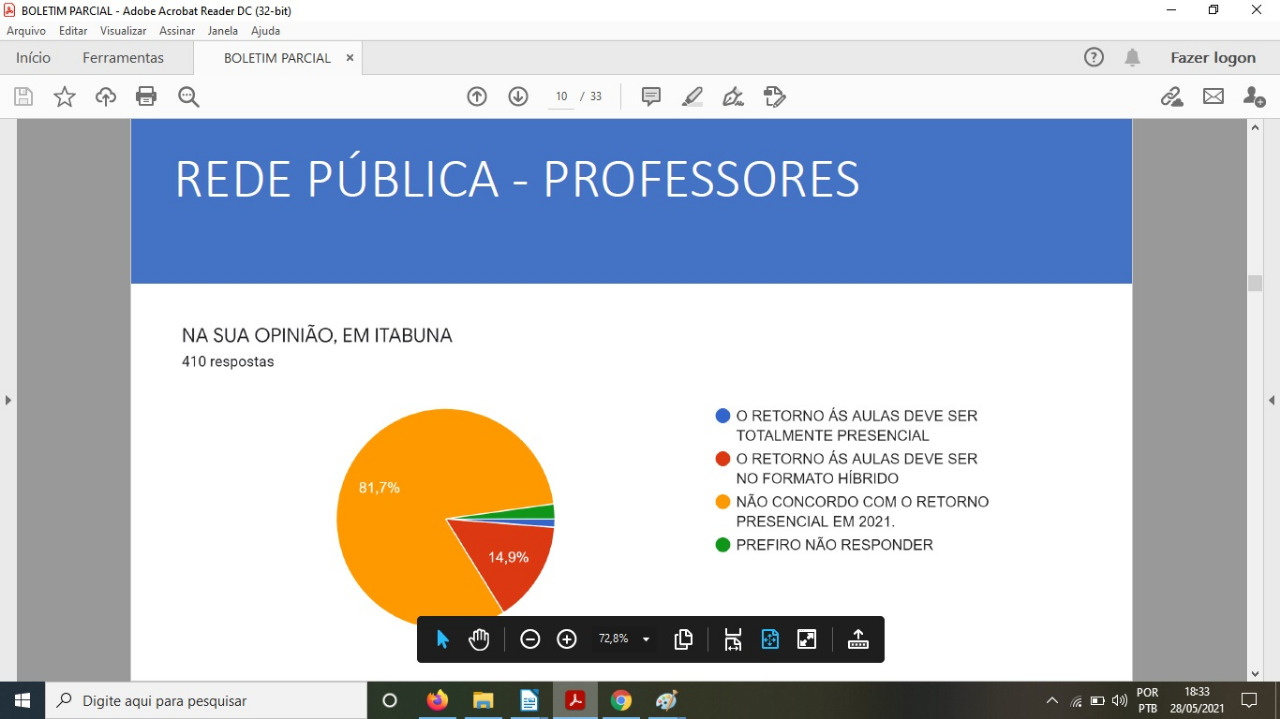The image size is (1280, 719).
Task: Activate the hand pan tool
Action: [479, 640]
